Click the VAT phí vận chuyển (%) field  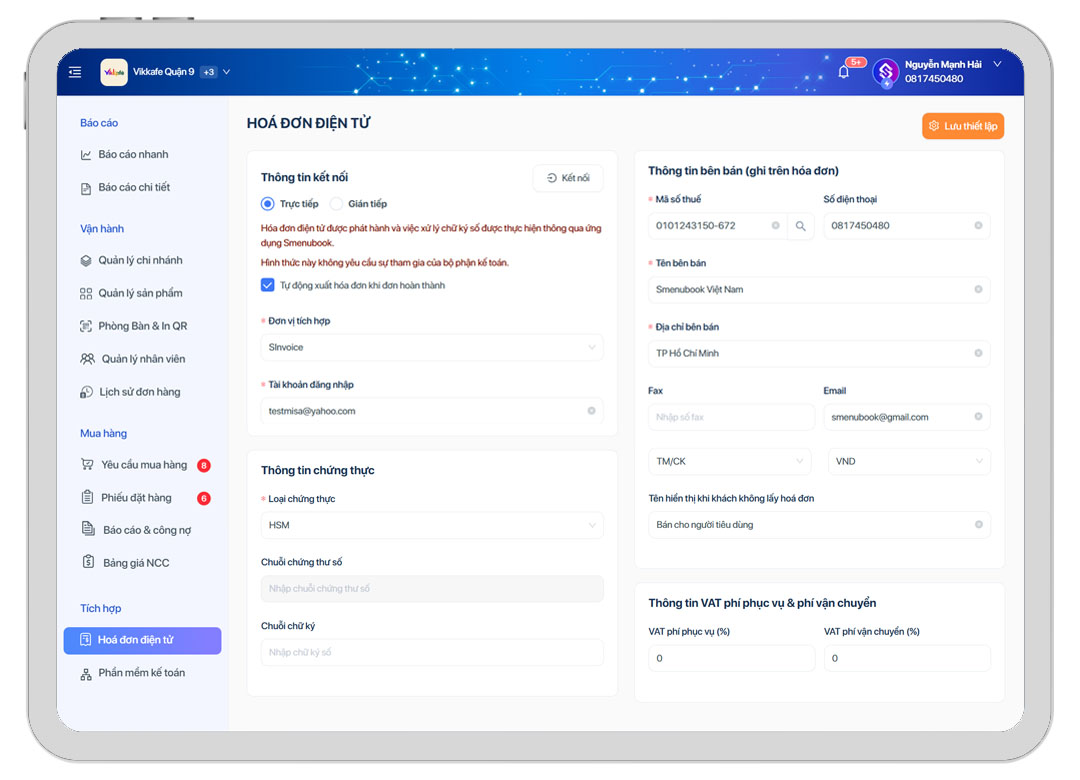906,659
